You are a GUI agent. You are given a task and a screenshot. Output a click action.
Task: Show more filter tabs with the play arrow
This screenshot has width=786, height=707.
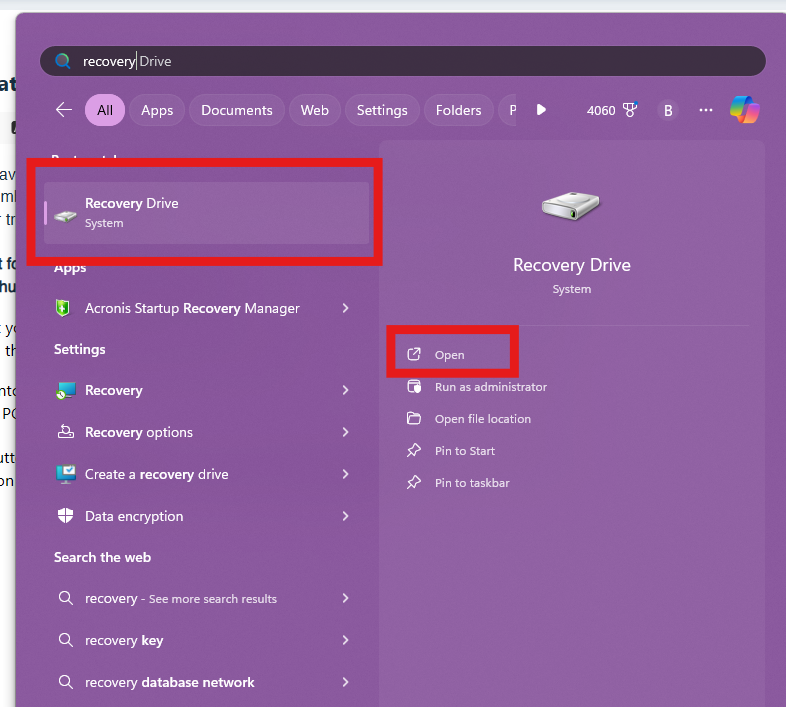point(541,110)
